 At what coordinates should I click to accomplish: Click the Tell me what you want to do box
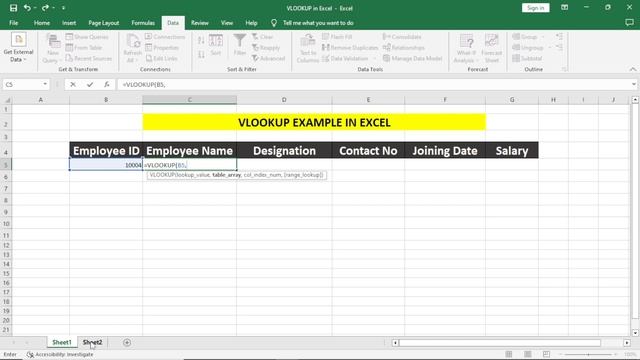tap(318, 23)
